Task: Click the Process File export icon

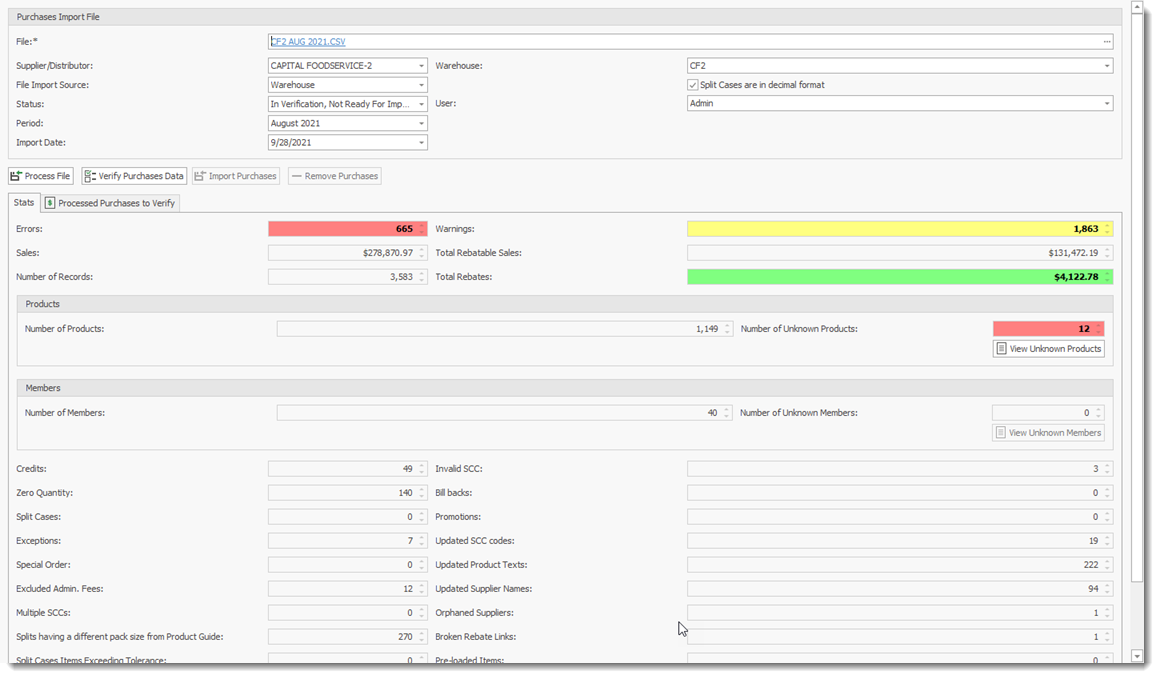Action: (15, 175)
